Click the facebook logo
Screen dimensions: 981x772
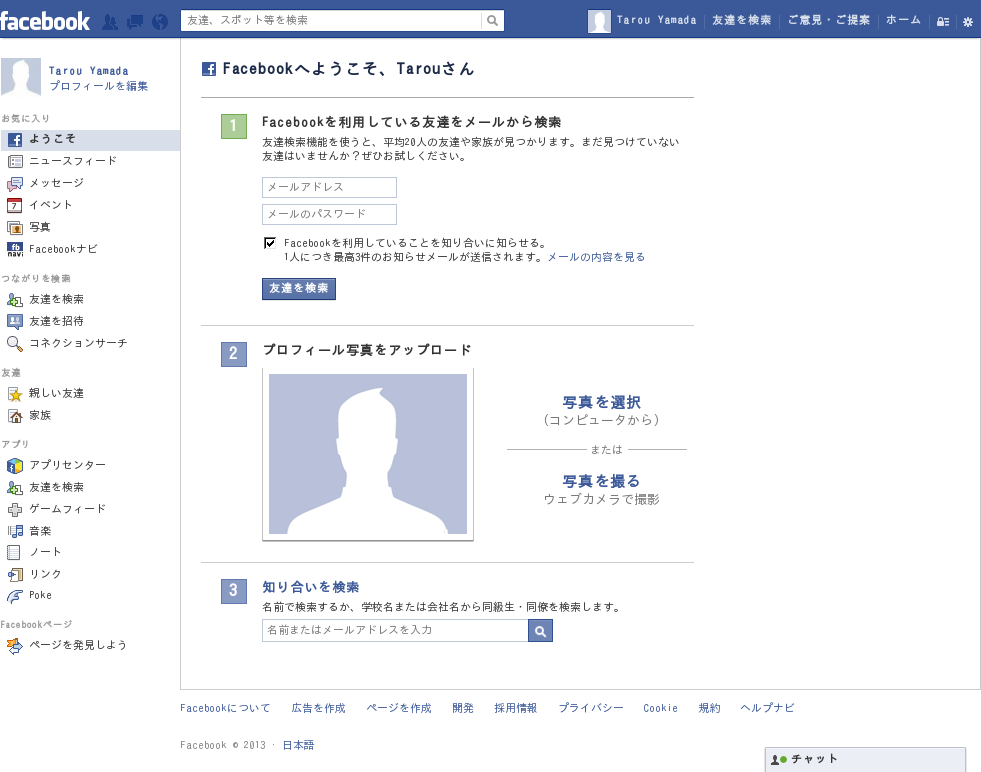pyautogui.click(x=45, y=21)
